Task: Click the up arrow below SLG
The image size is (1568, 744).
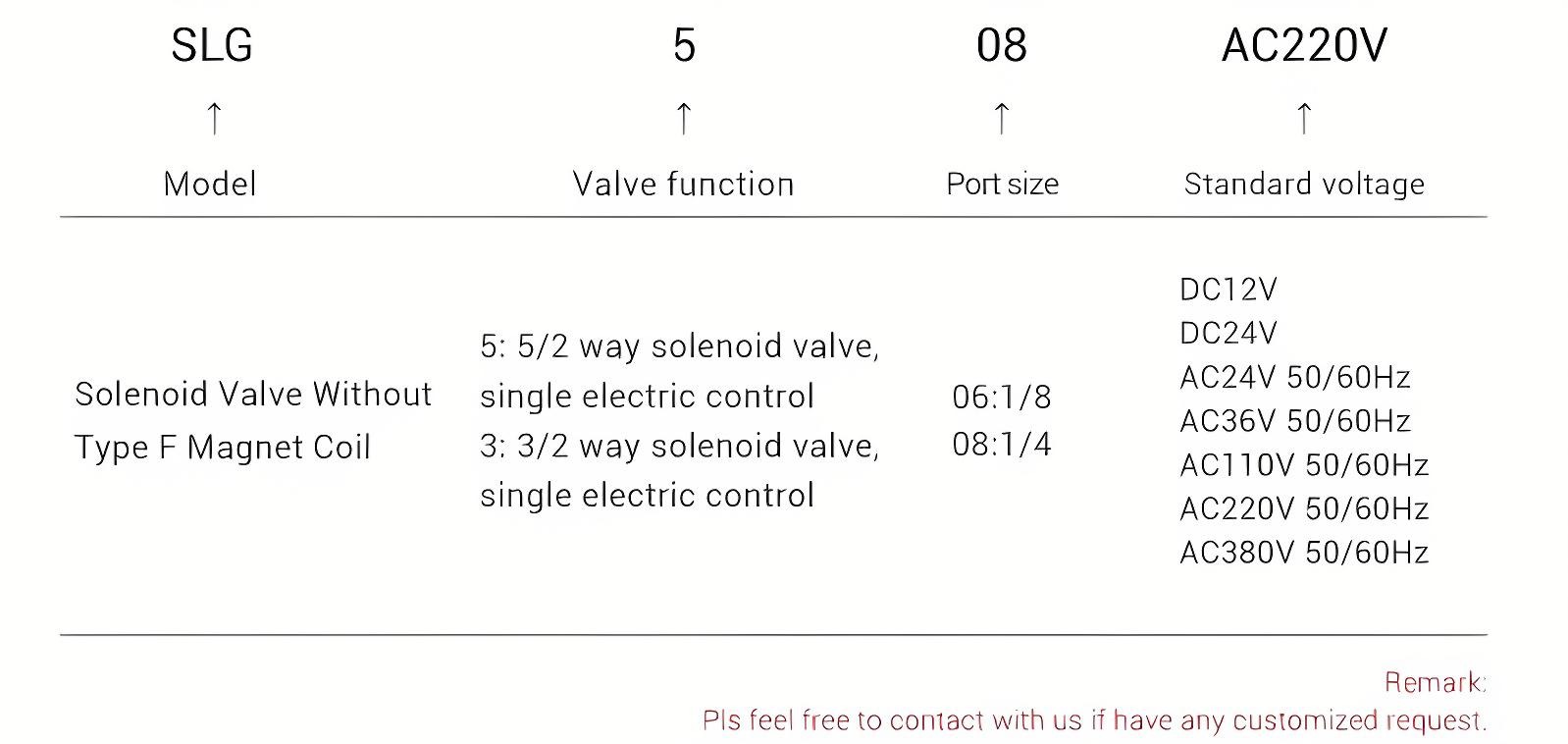Action: tap(214, 118)
